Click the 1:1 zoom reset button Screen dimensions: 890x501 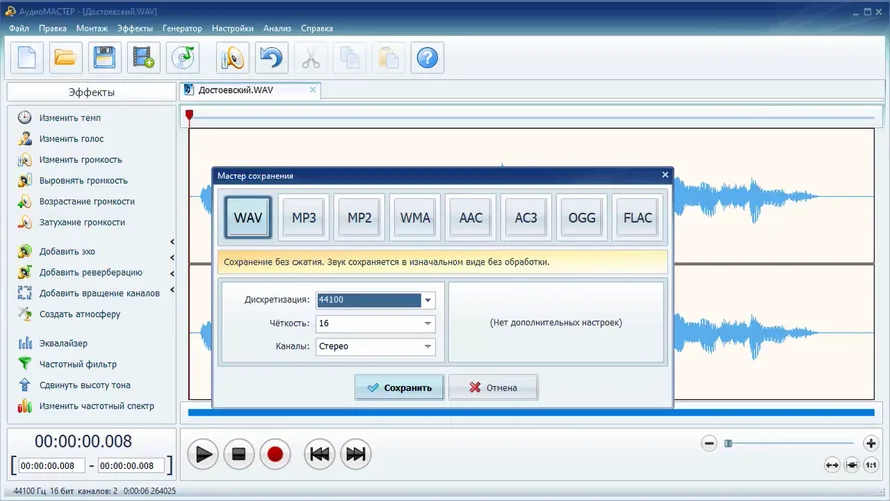coord(871,465)
